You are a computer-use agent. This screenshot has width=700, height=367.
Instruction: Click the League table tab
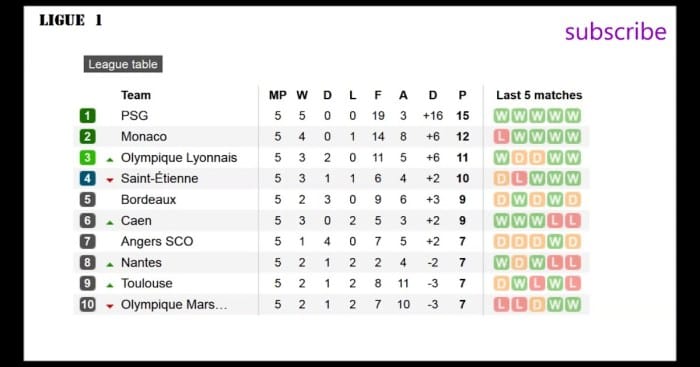click(123, 64)
